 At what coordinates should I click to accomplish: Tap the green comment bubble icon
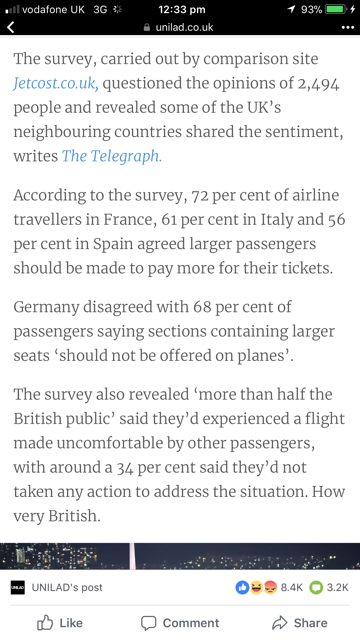pos(316,587)
